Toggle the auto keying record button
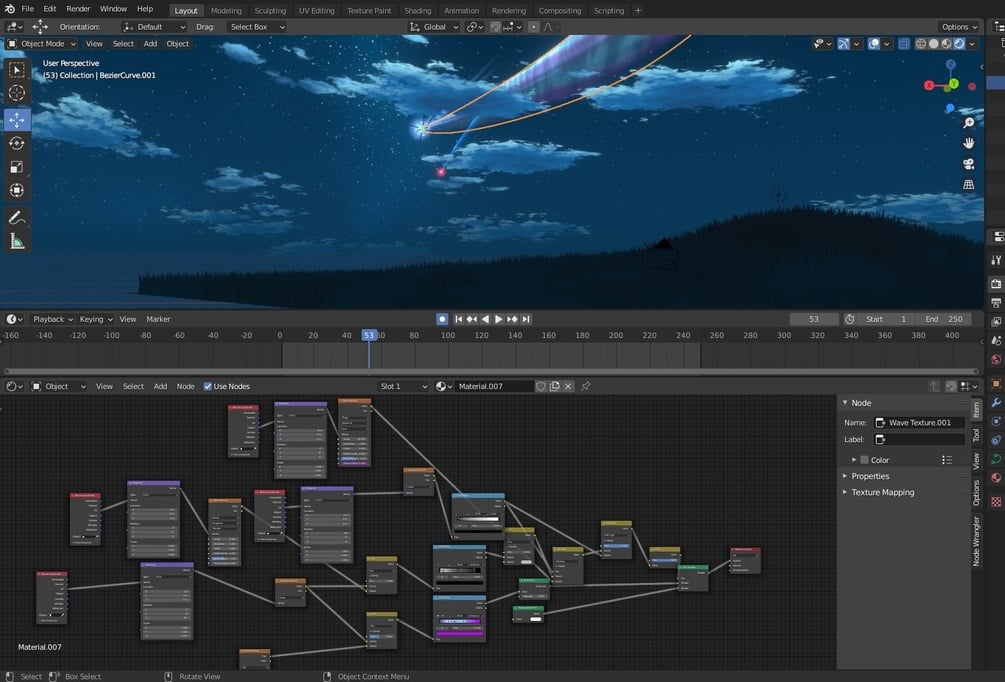Screen dimensions: 1005x682 point(442,319)
